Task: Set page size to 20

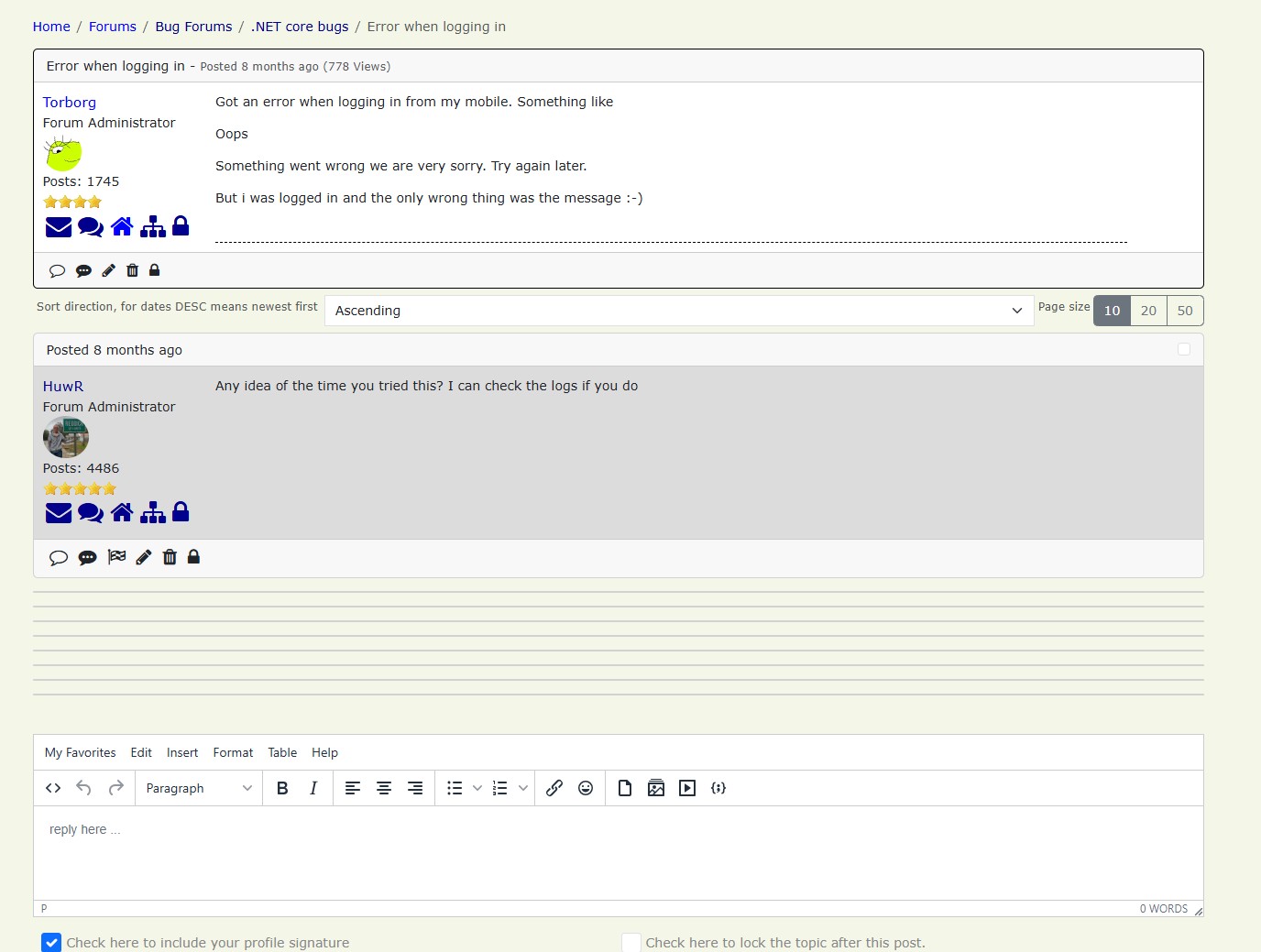Action: click(1148, 311)
